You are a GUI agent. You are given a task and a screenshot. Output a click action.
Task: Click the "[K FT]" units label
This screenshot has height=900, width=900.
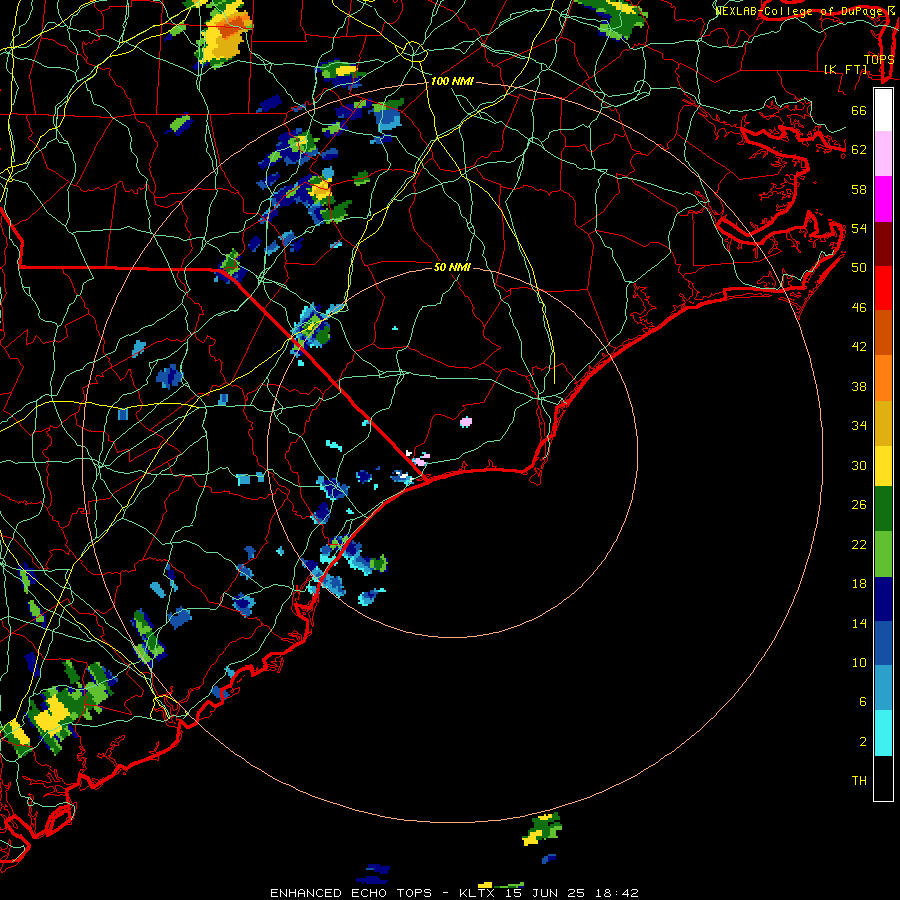pyautogui.click(x=845, y=69)
